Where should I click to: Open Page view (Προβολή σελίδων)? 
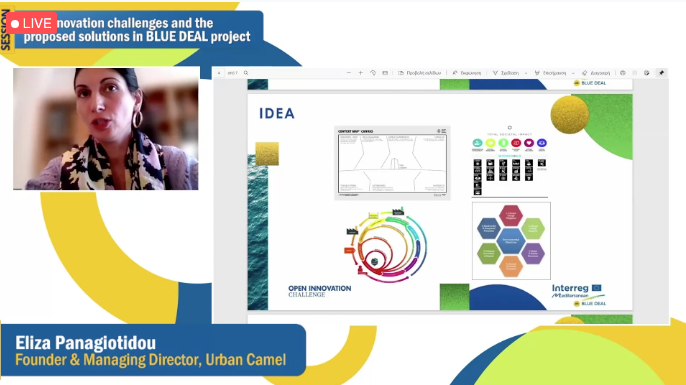pyautogui.click(x=420, y=73)
